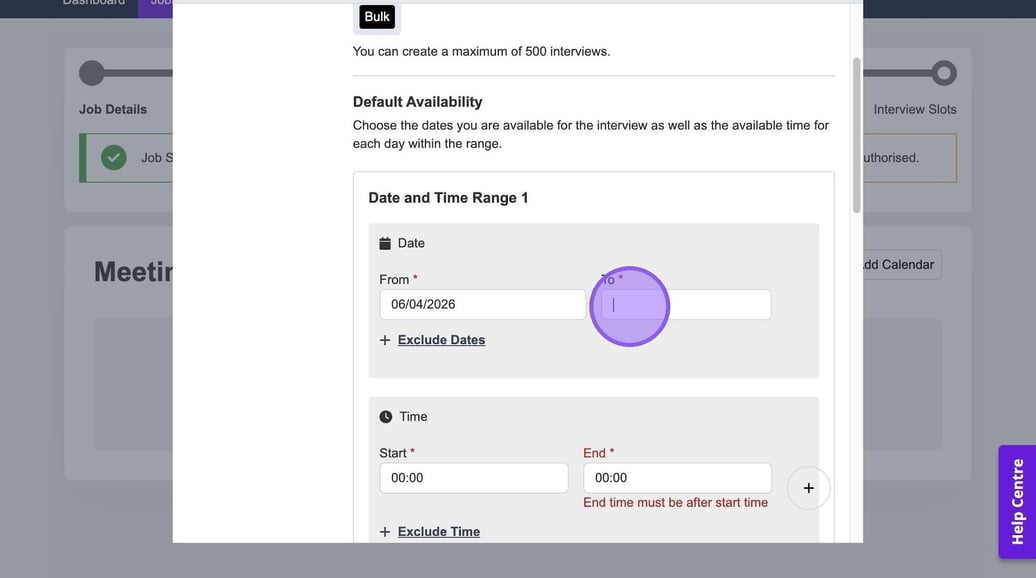Click the calendar icon beside Date
The image size is (1036, 578).
pyautogui.click(x=385, y=243)
